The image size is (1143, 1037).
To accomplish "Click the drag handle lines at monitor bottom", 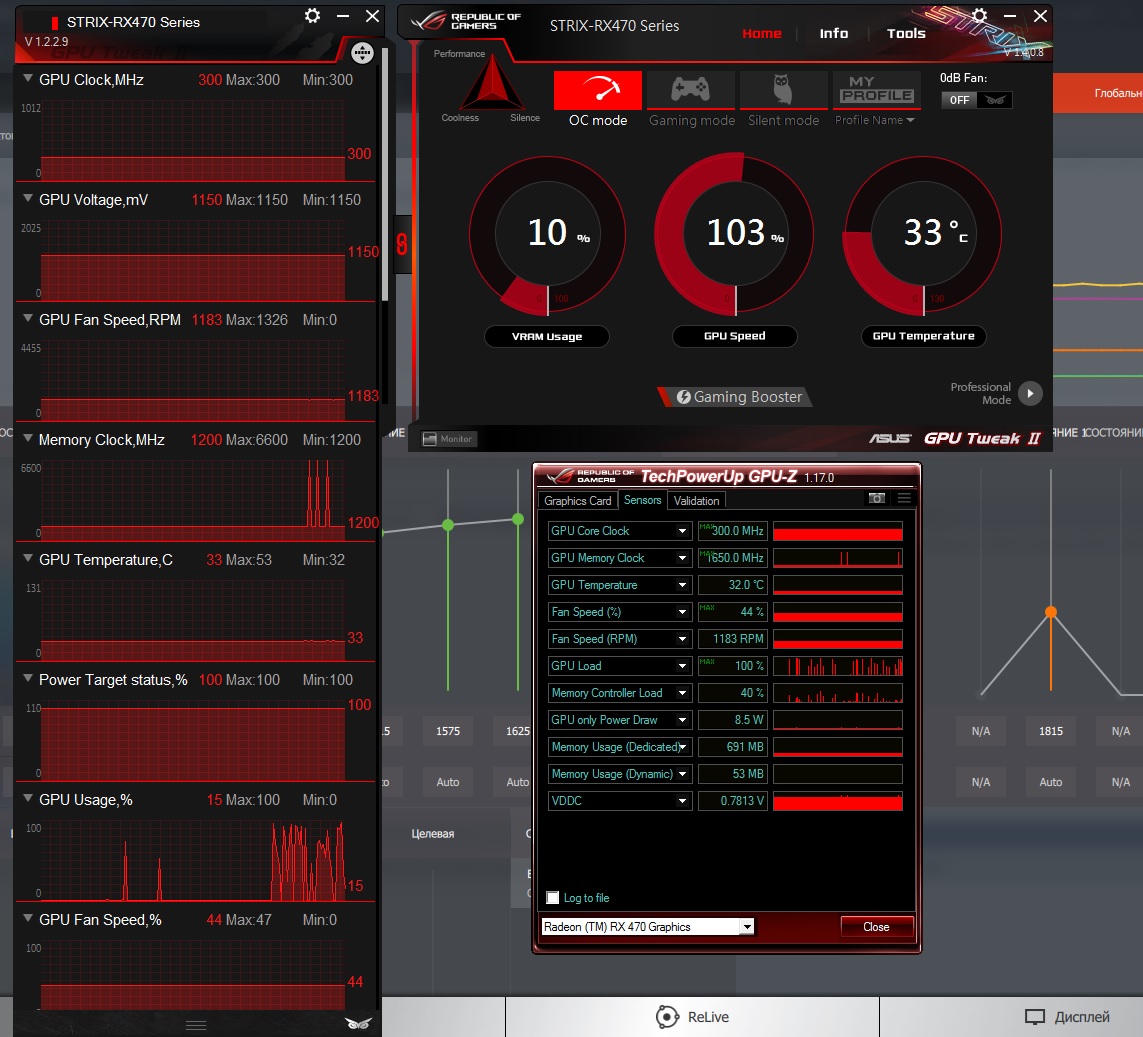I will point(196,1025).
